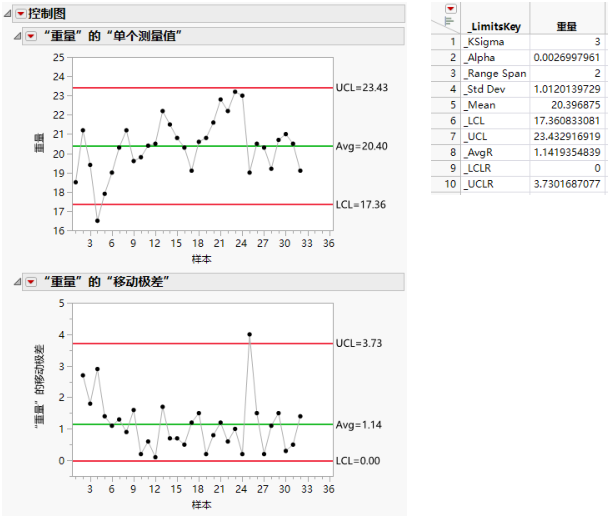Image resolution: width=610 pixels, height=518 pixels.
Task: Open the data table red triangle menu
Action: [450, 9]
